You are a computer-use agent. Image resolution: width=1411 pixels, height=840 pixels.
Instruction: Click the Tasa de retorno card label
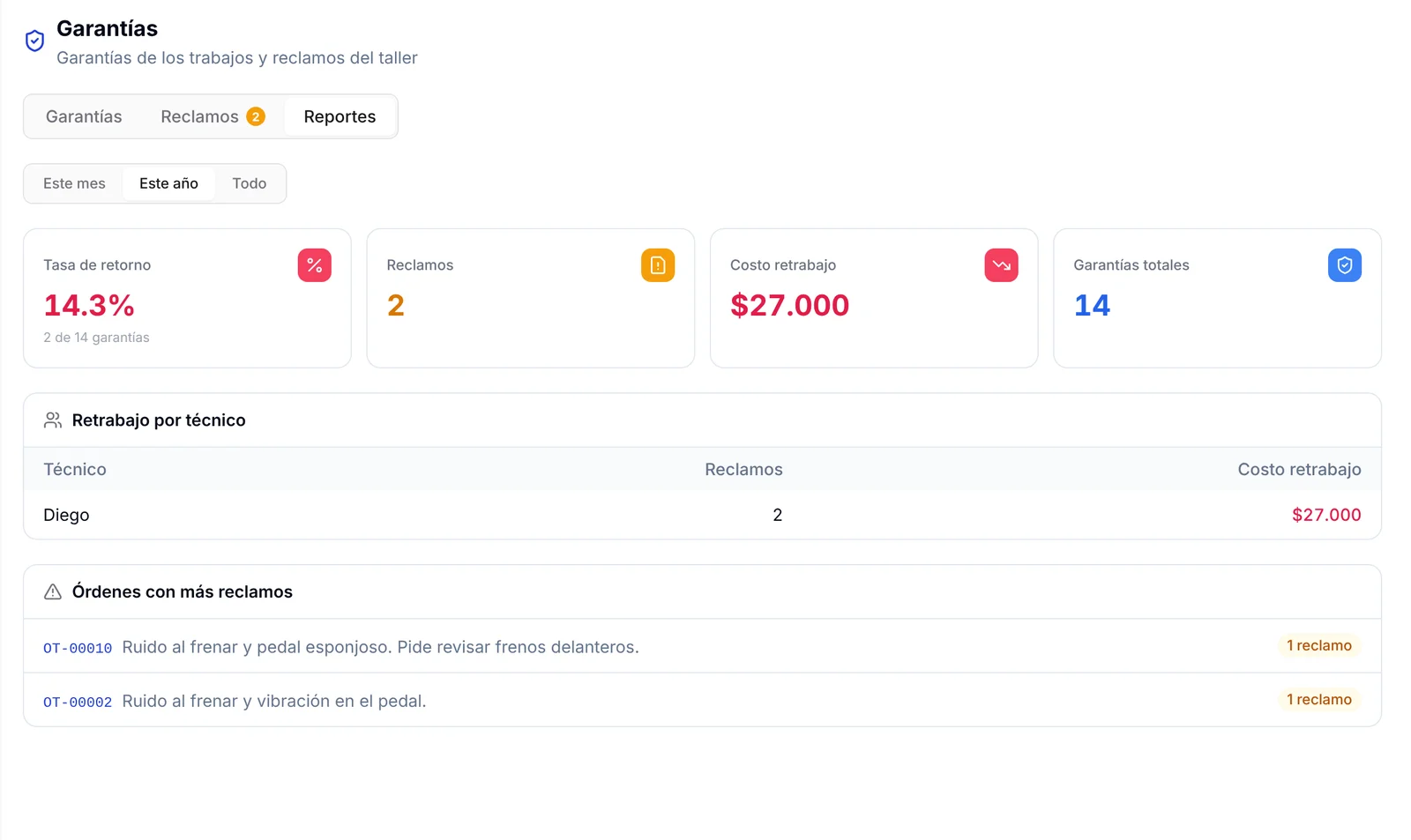[x=97, y=265]
